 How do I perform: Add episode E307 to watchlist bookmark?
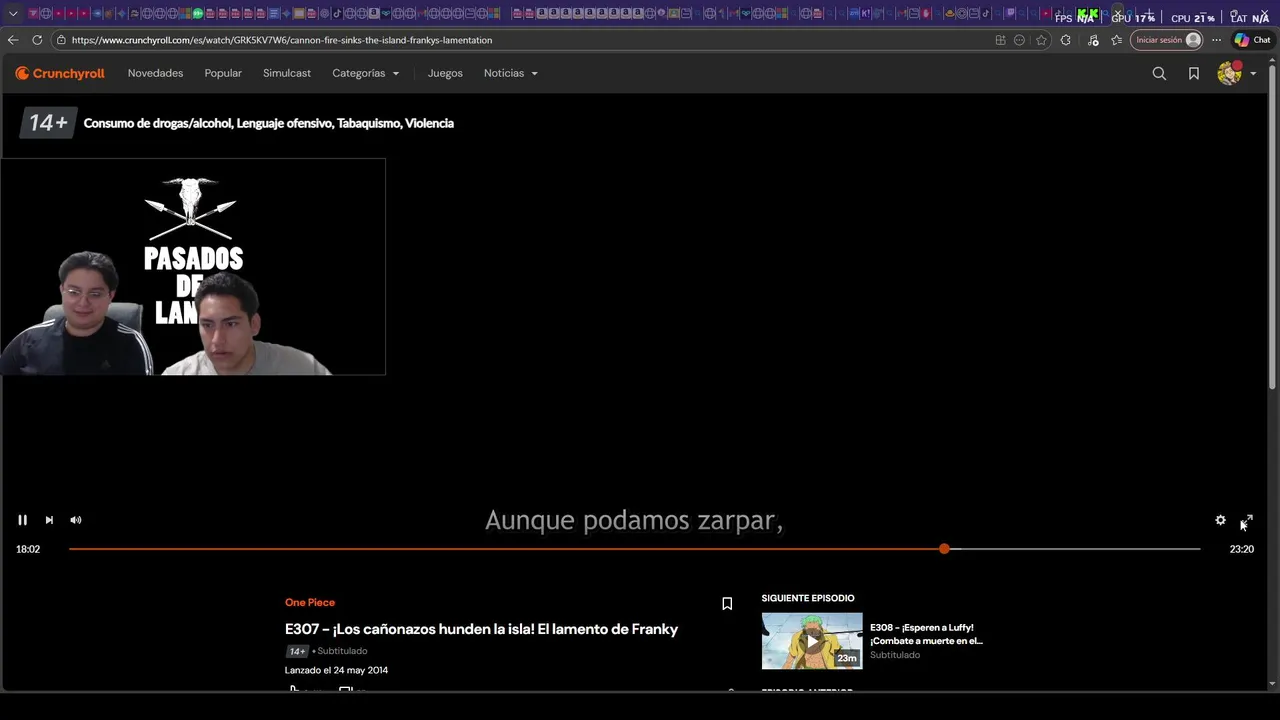click(727, 603)
